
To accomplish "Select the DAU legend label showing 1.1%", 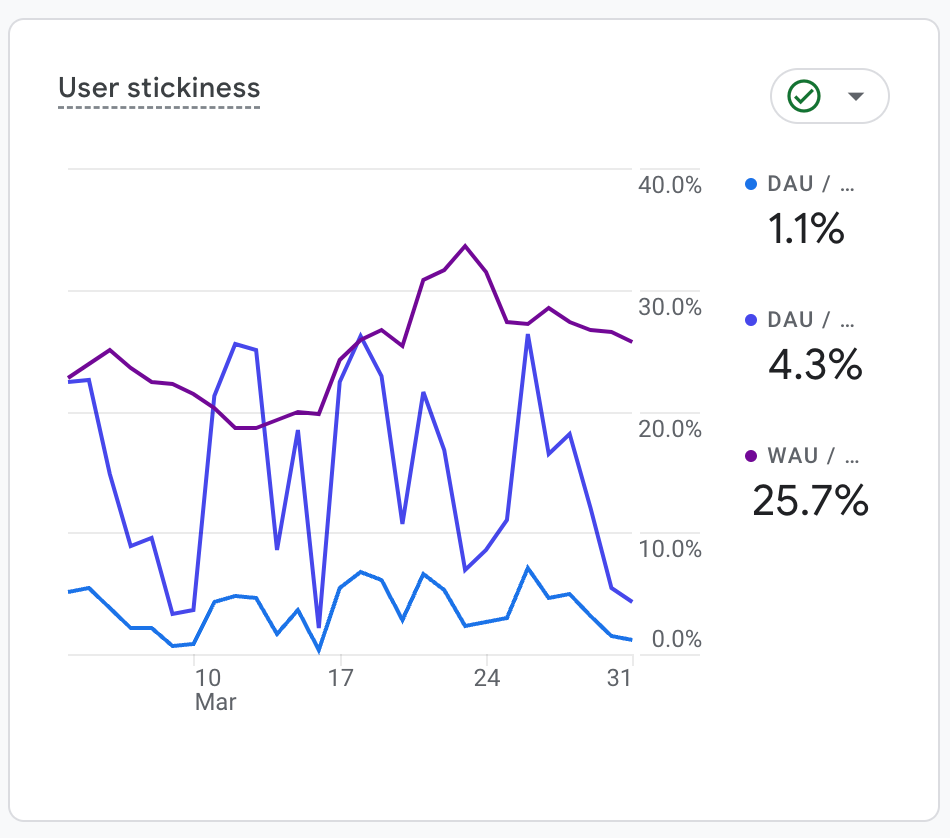I will tap(812, 184).
